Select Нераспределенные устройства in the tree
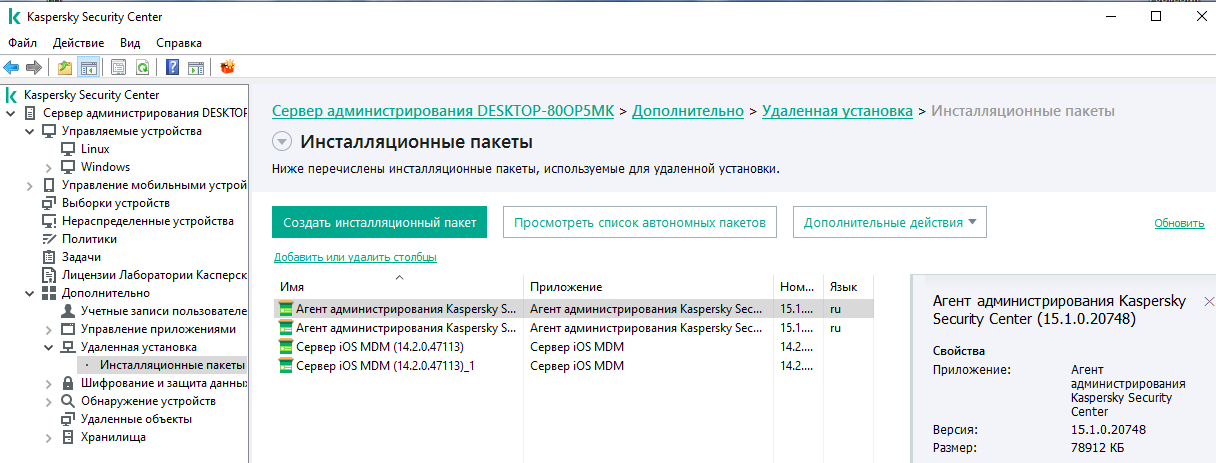 pyautogui.click(x=148, y=221)
